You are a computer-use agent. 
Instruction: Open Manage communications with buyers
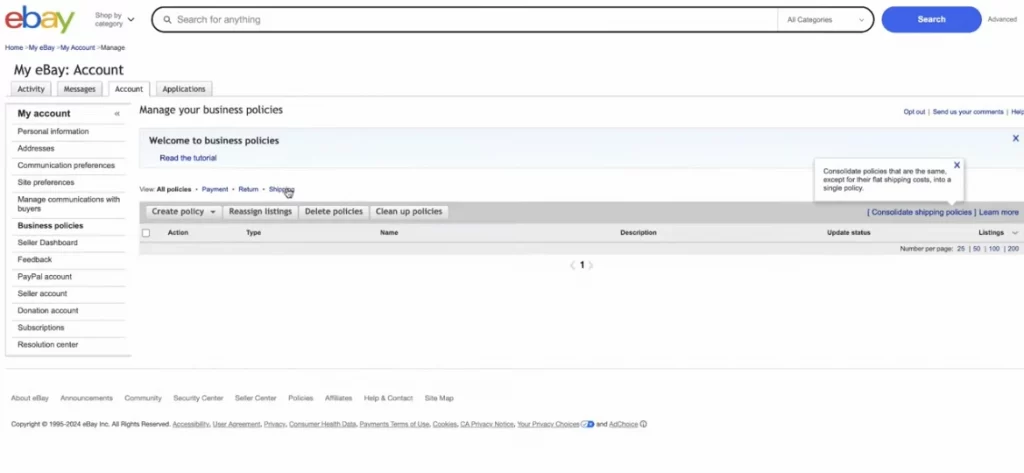pyautogui.click(x=69, y=204)
